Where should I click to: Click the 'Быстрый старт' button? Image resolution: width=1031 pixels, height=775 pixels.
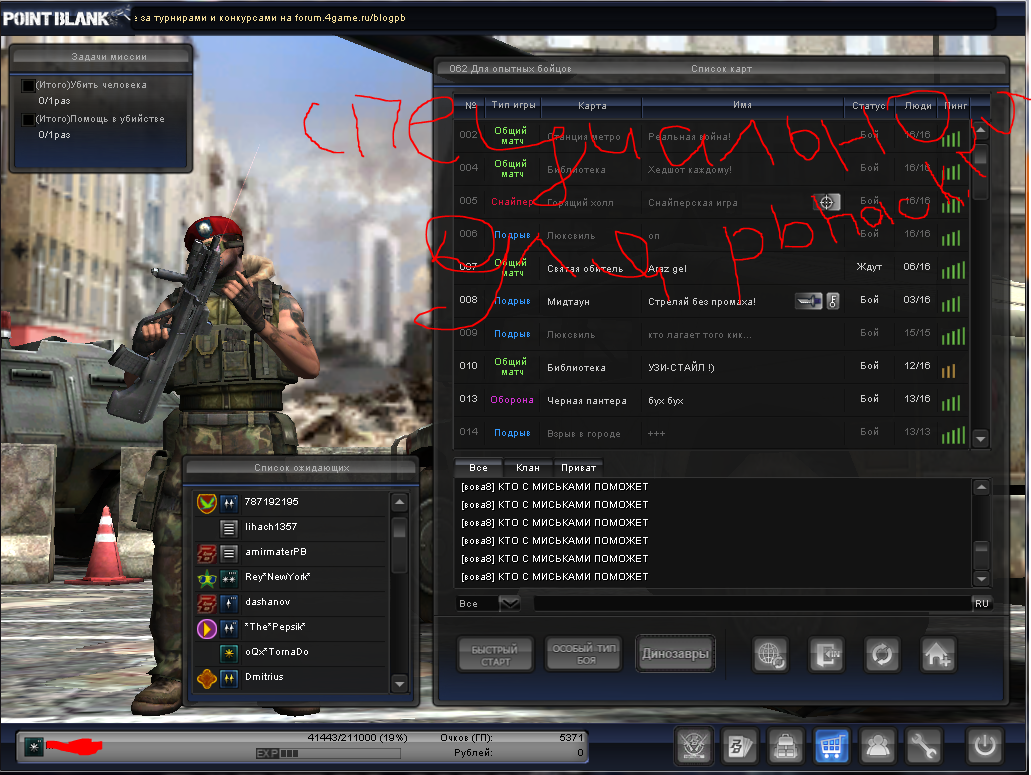[495, 655]
